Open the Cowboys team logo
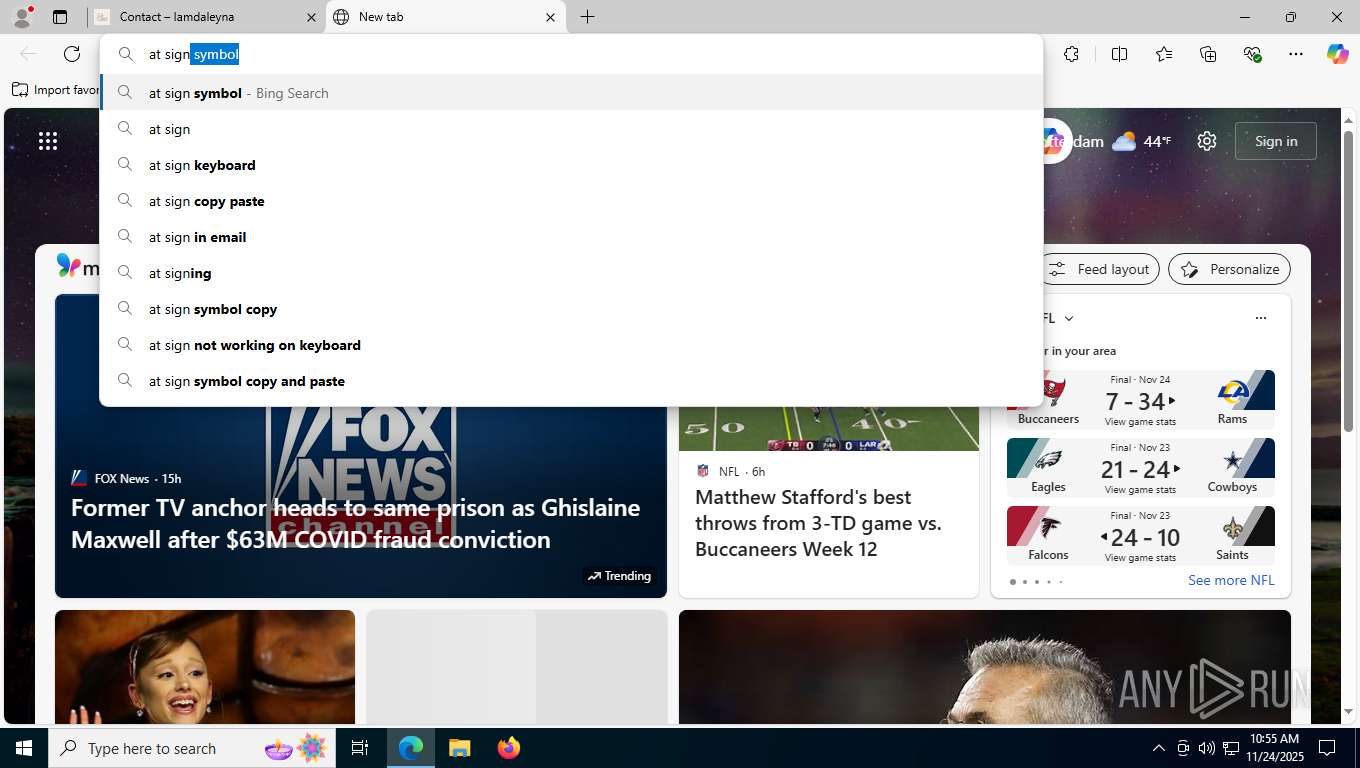This screenshot has height=768, width=1360. pos(1233,461)
